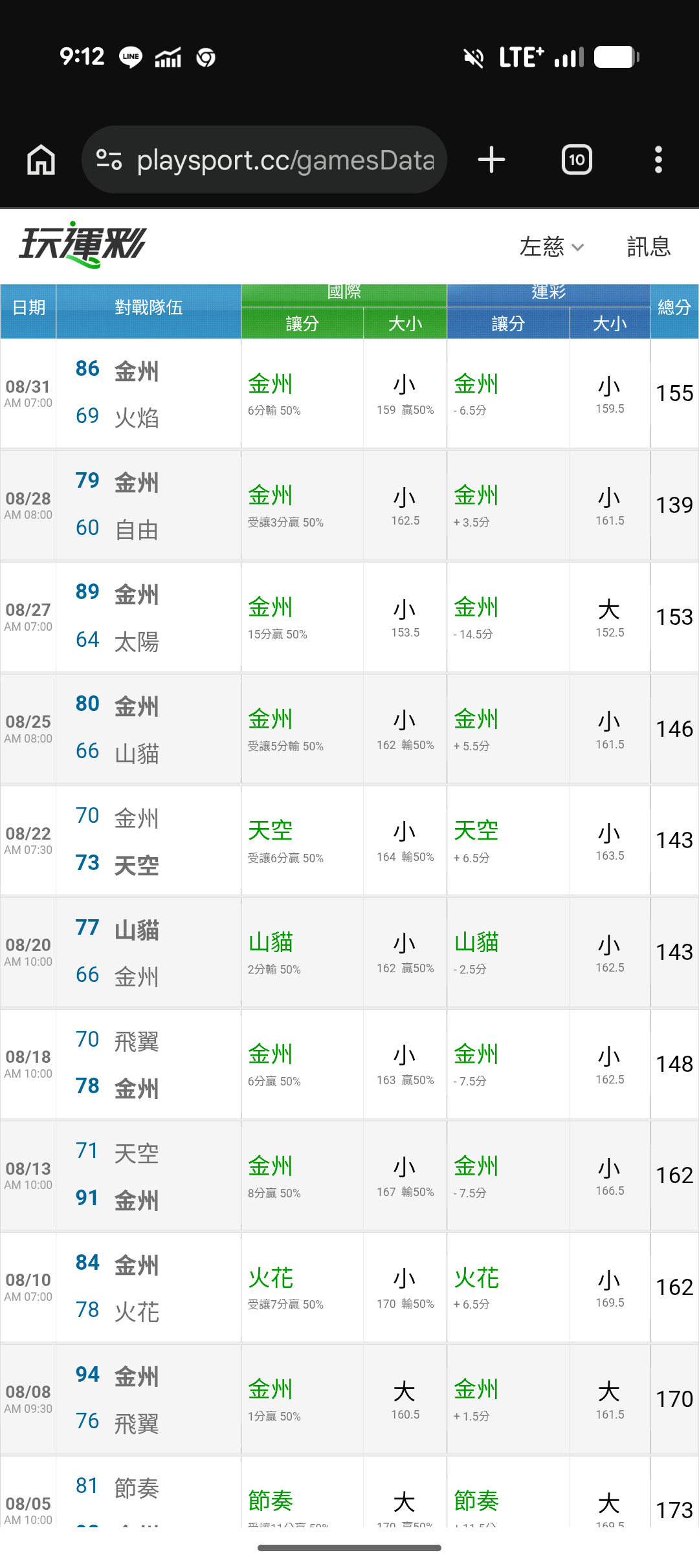Tap the 總分 column header
Viewport: 699px width, 1568px height.
pyautogui.click(x=674, y=308)
